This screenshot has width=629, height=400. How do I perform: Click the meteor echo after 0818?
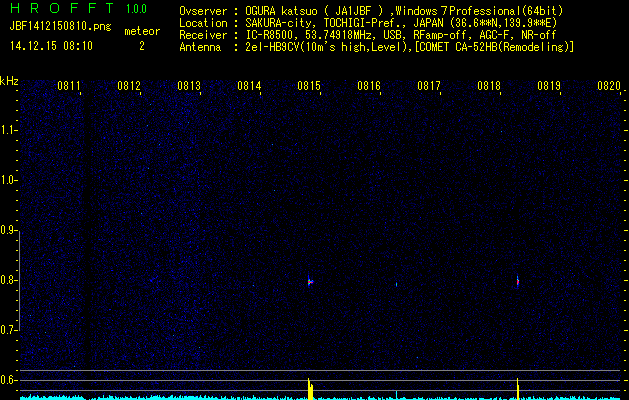[x=517, y=281]
